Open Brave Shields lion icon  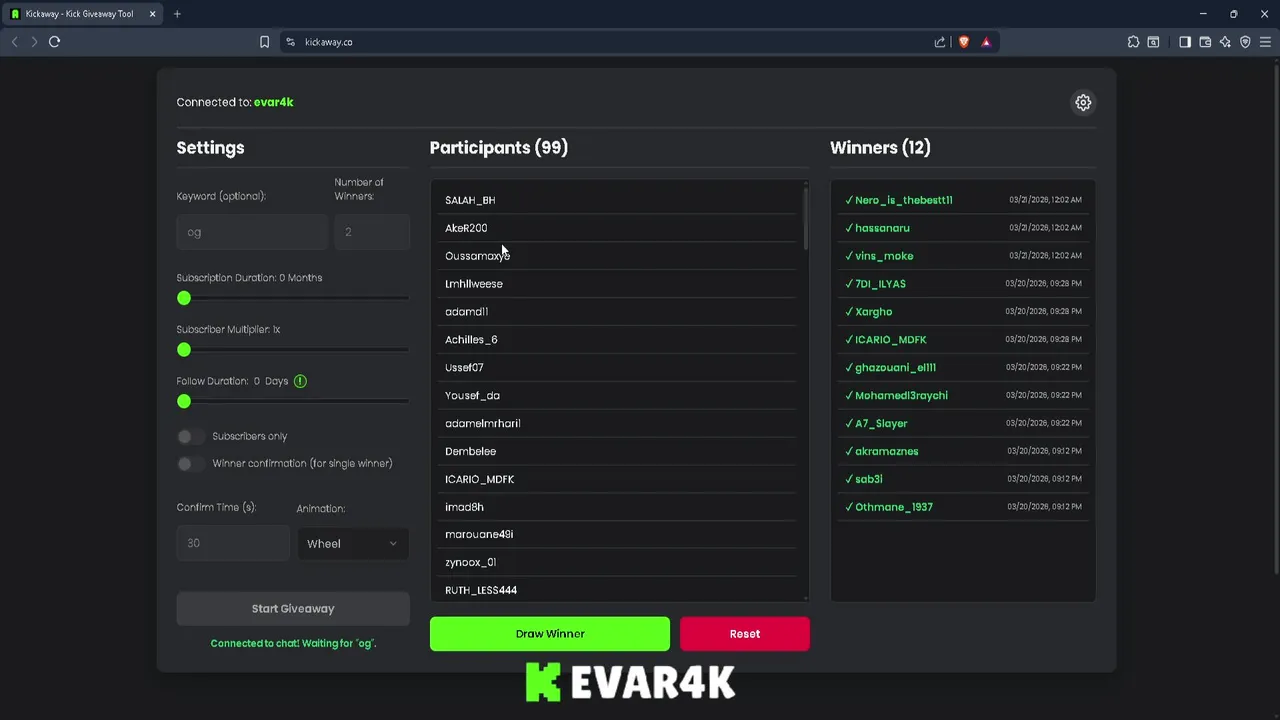[x=964, y=42]
